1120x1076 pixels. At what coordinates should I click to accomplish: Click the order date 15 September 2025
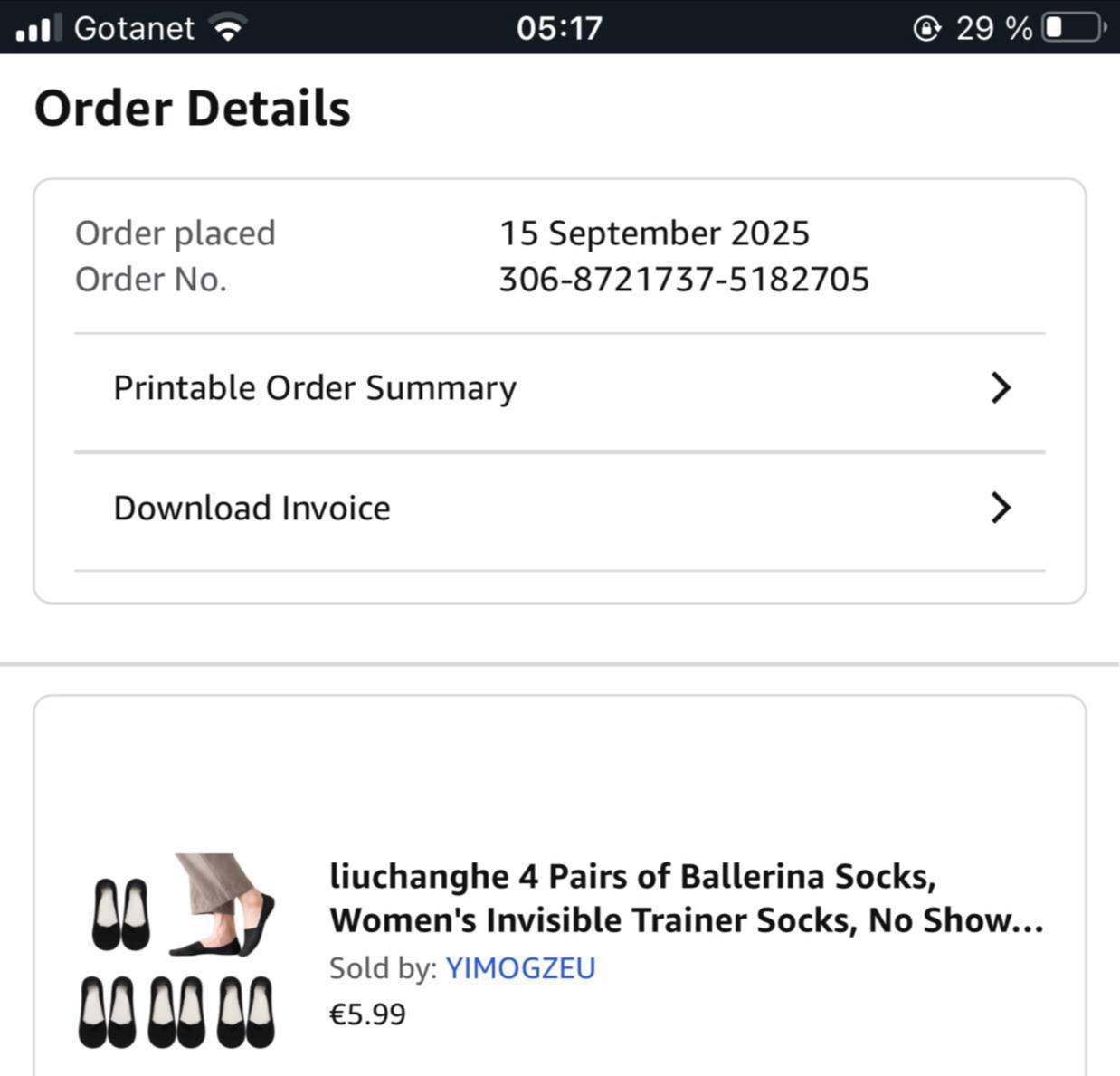[x=654, y=233]
